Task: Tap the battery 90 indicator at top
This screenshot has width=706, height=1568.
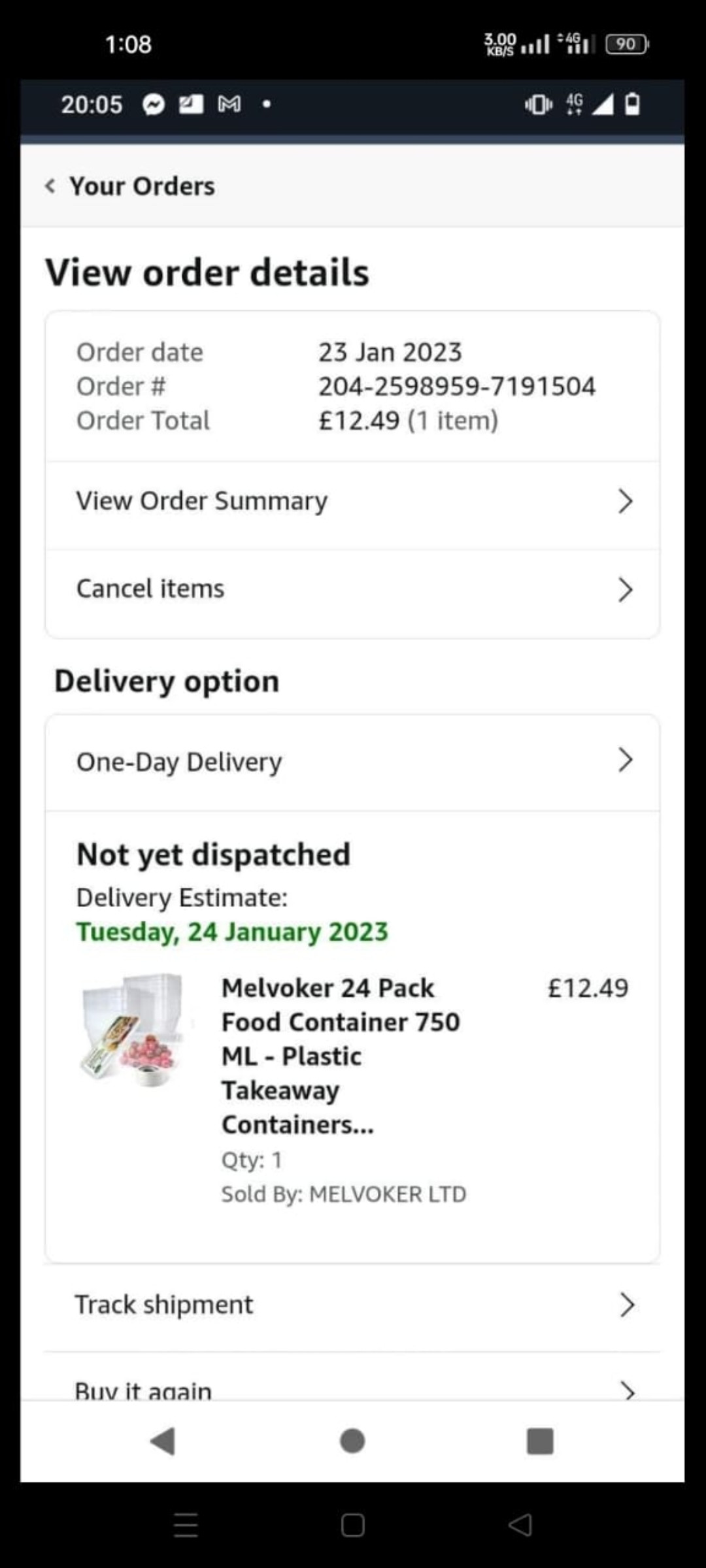Action: click(x=626, y=44)
